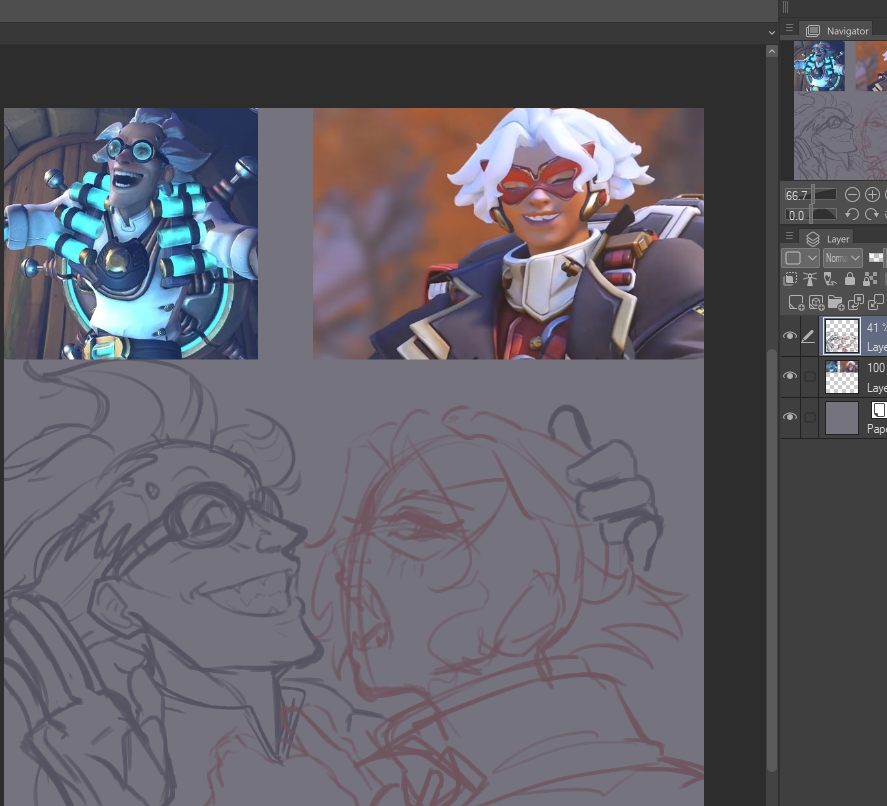Hide the 41% sketch layer
The width and height of the screenshot is (887, 806).
coord(790,336)
